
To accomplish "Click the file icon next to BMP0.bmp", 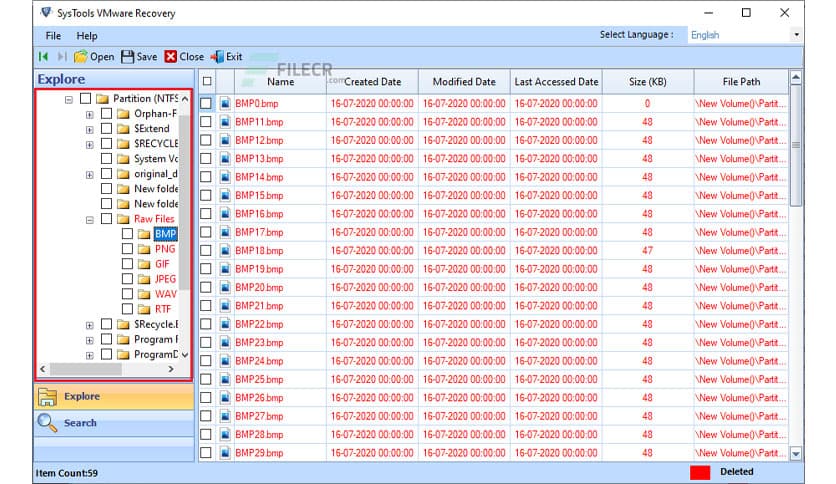I will (226, 103).
